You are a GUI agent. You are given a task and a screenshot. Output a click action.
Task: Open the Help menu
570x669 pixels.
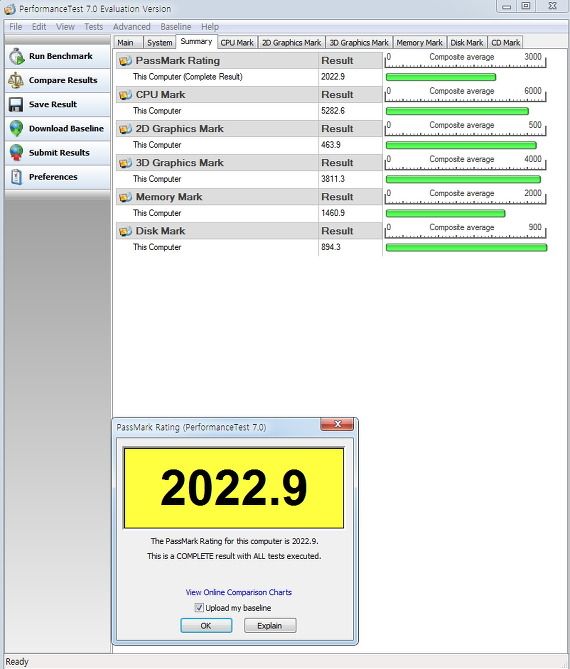(x=210, y=26)
